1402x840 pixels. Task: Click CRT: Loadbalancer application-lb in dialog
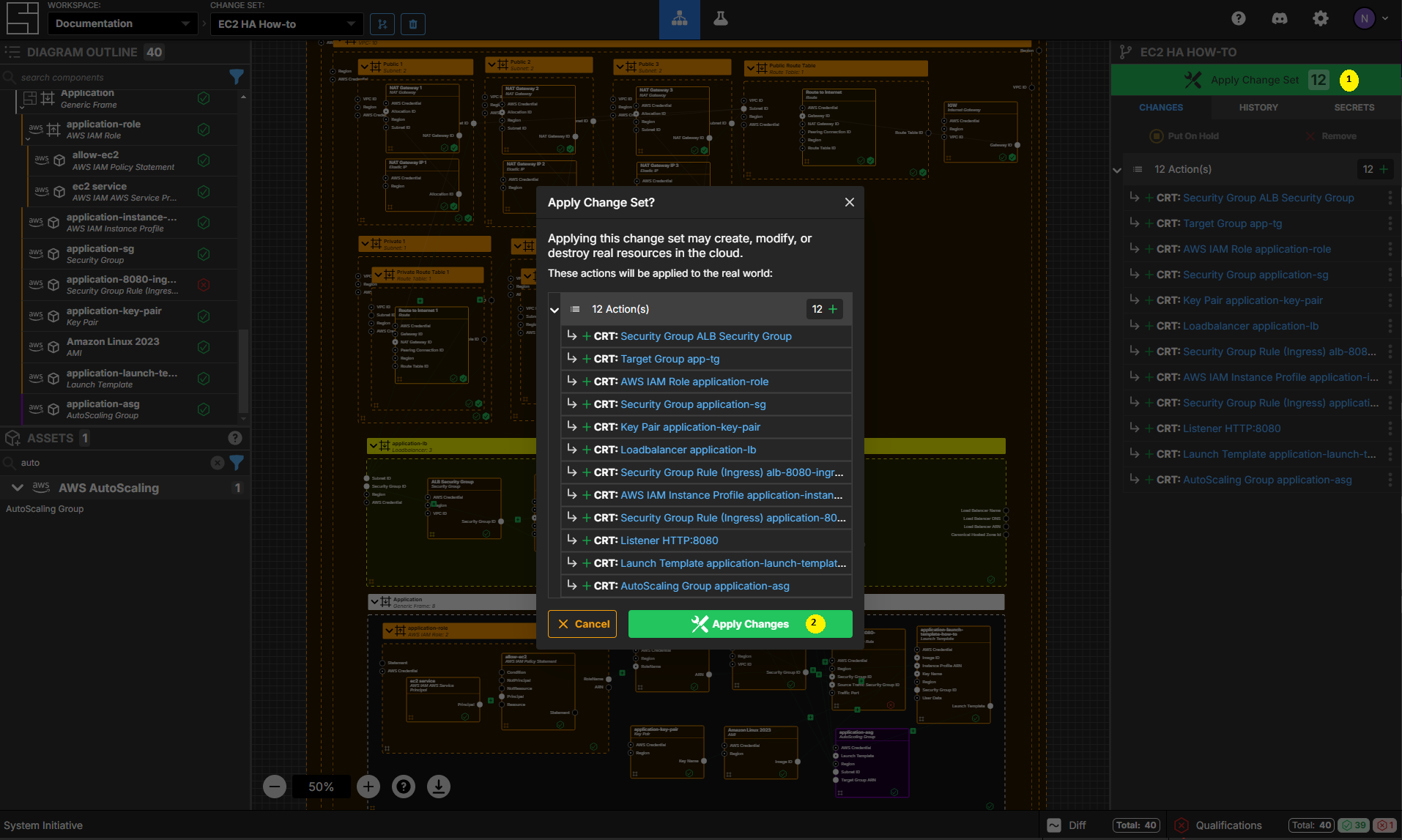click(706, 450)
